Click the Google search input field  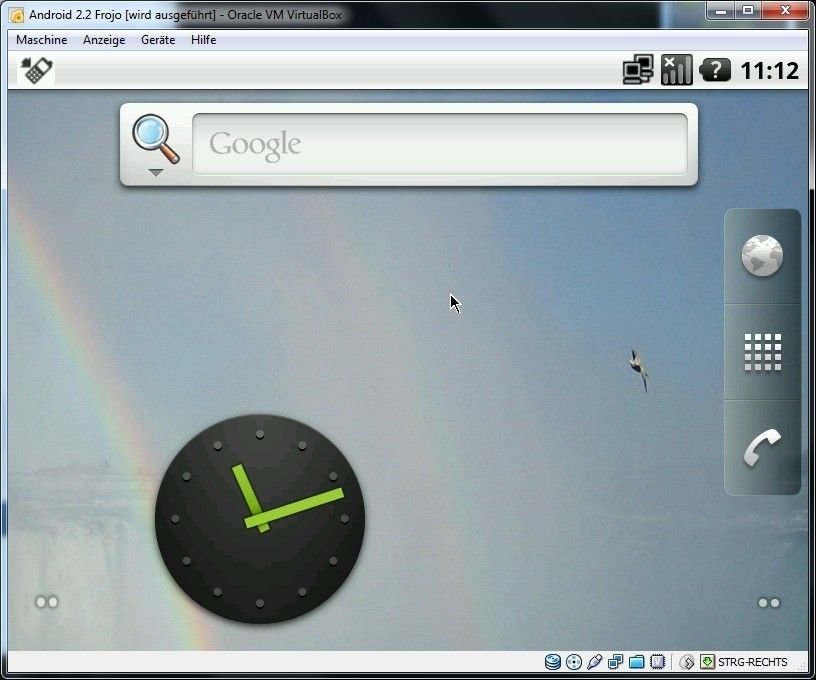click(440, 144)
